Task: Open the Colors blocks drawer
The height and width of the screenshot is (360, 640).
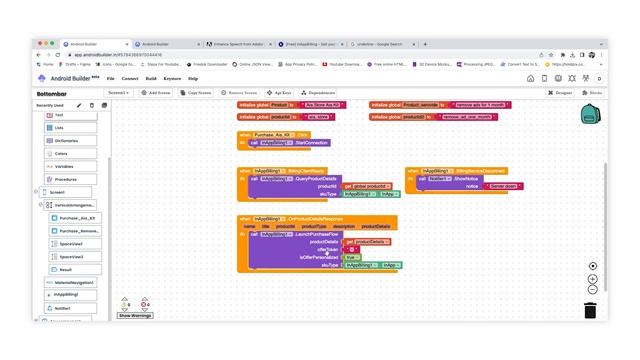Action: [x=71, y=153]
